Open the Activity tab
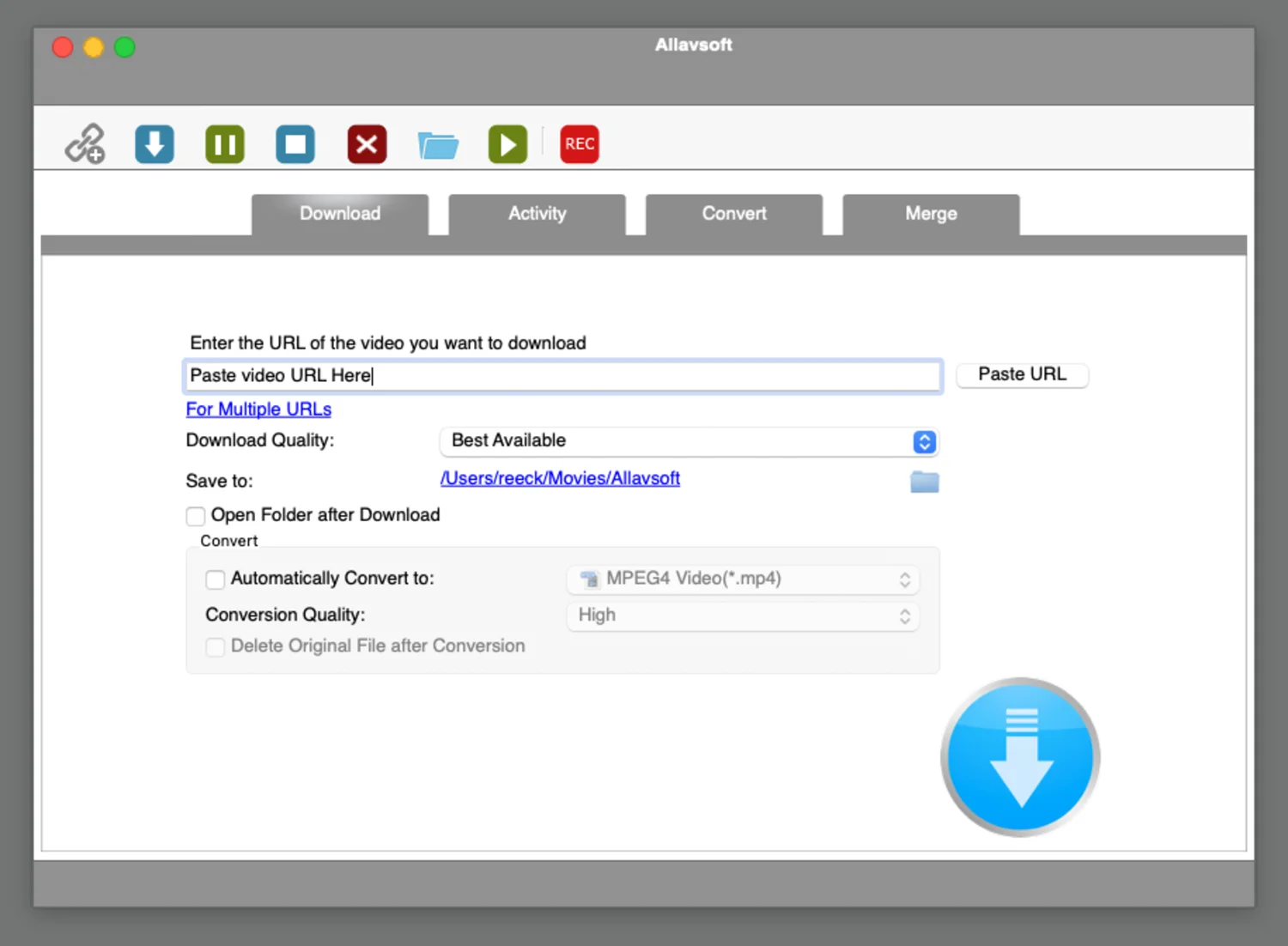1288x946 pixels. point(537,214)
